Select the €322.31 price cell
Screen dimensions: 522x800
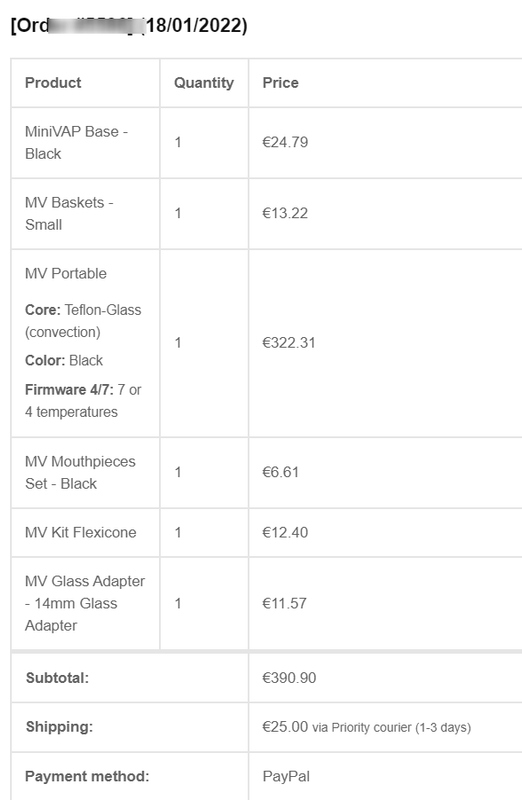point(289,342)
